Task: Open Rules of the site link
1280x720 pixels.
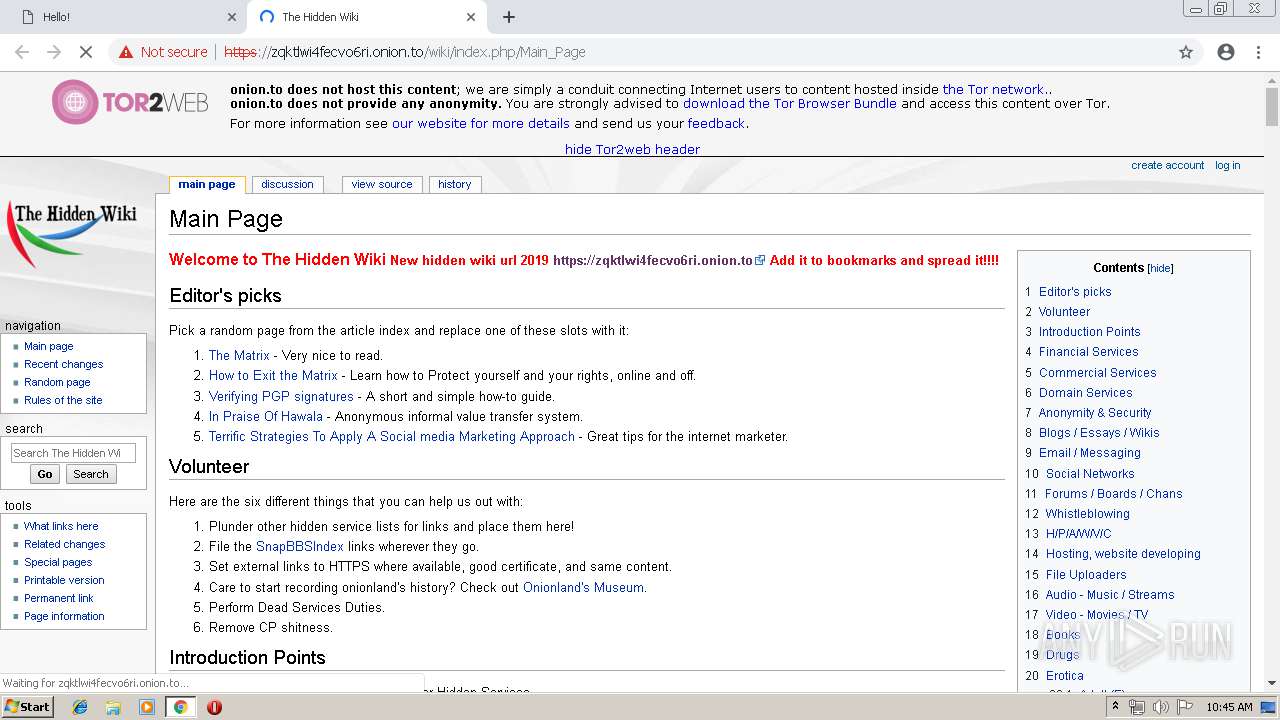Action: pyautogui.click(x=63, y=400)
